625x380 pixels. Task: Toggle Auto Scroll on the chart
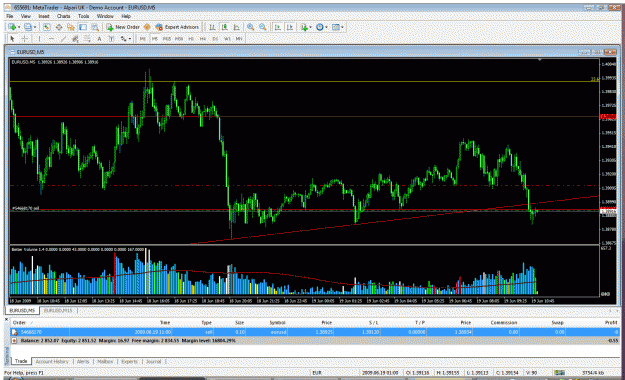point(278,27)
